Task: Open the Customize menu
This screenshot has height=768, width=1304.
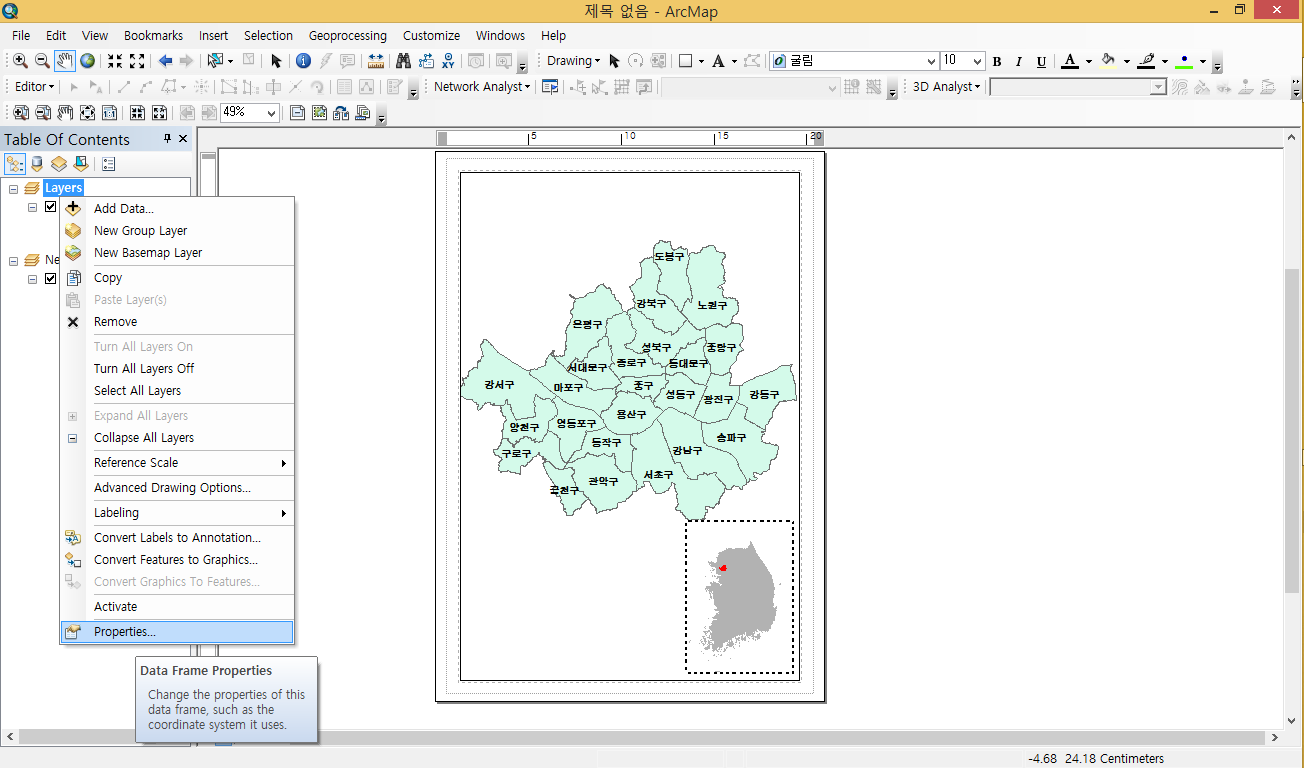Action: click(432, 35)
